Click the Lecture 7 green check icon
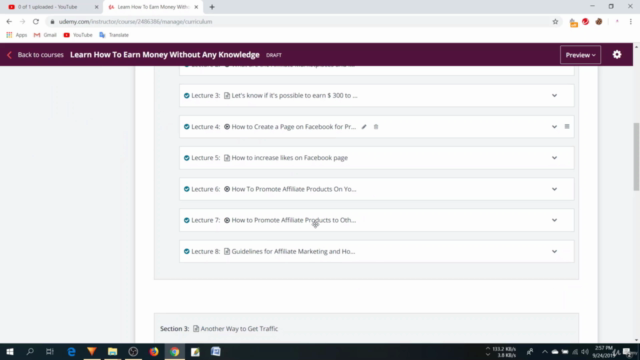This screenshot has height=360, width=640. [x=187, y=220]
